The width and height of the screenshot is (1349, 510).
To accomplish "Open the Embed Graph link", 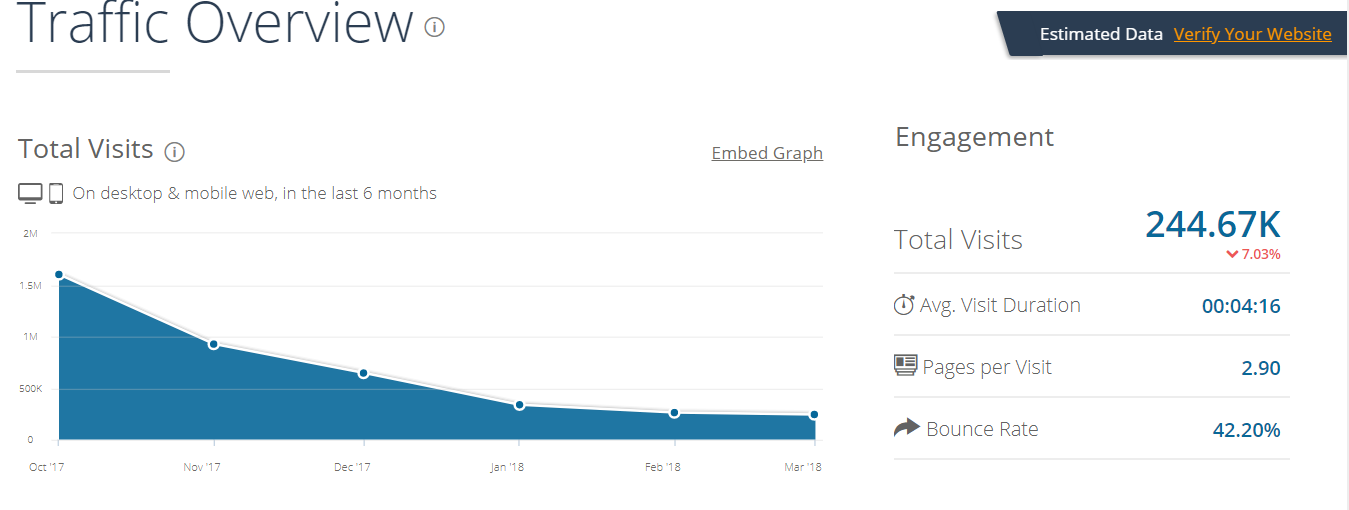I will pos(767,153).
